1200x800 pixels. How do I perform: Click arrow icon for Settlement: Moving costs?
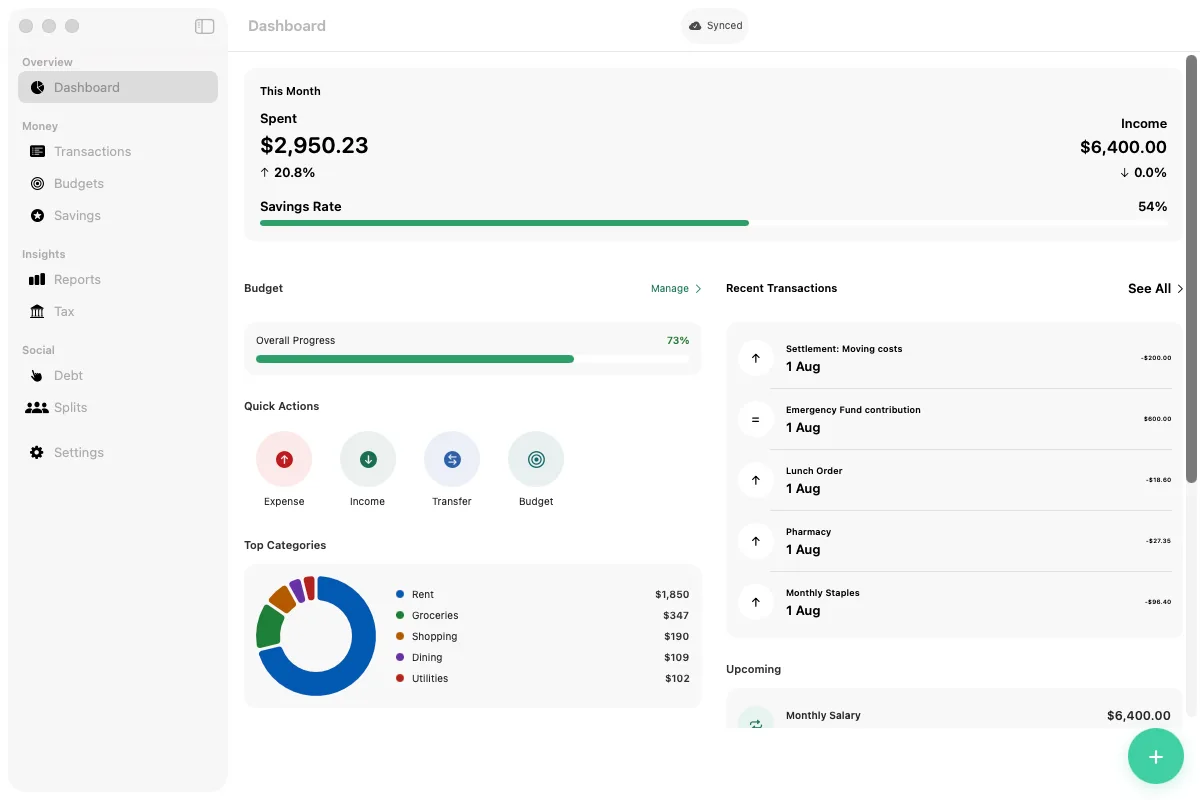pos(756,358)
